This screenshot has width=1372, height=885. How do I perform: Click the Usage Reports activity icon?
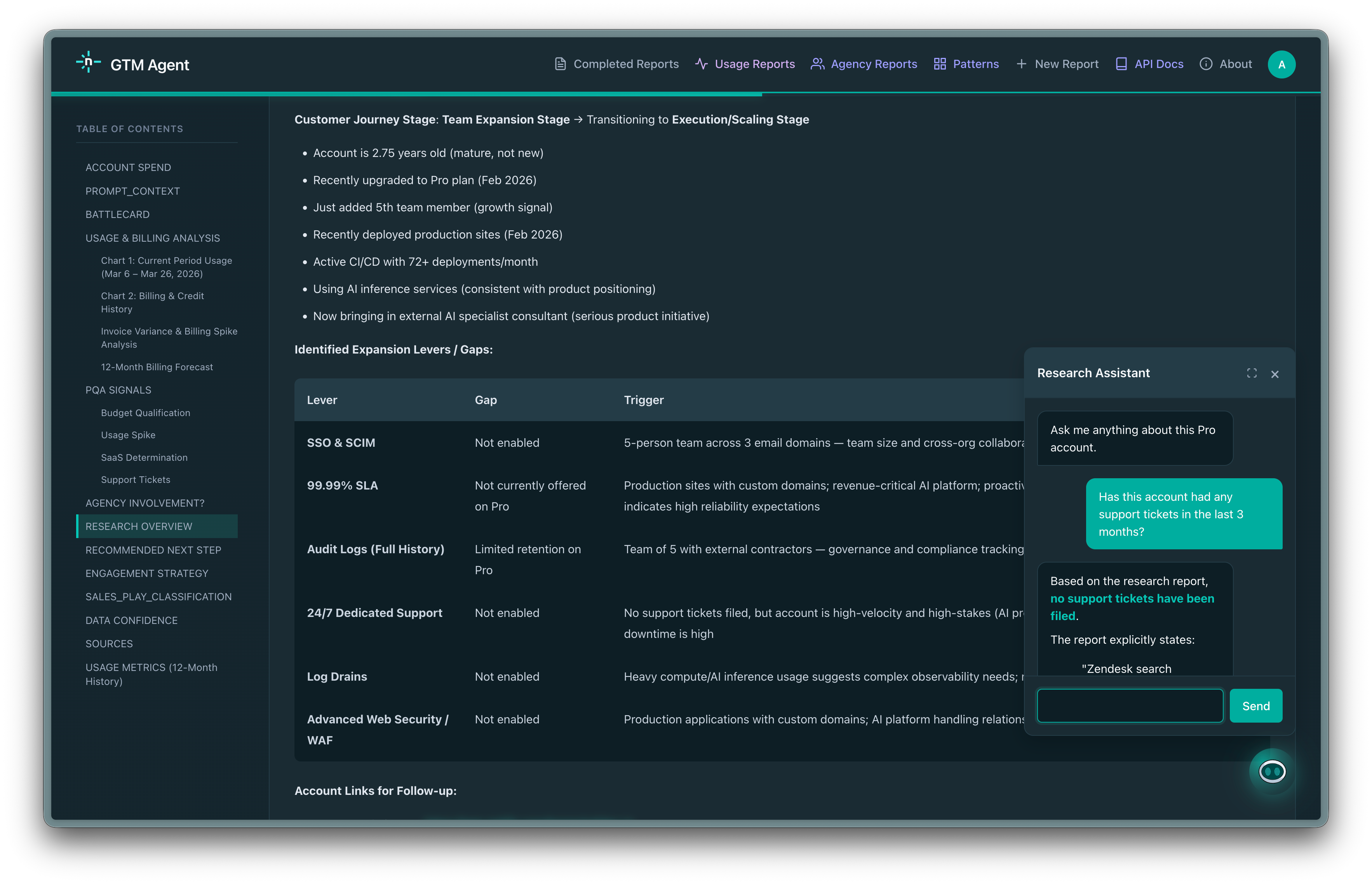(x=701, y=64)
